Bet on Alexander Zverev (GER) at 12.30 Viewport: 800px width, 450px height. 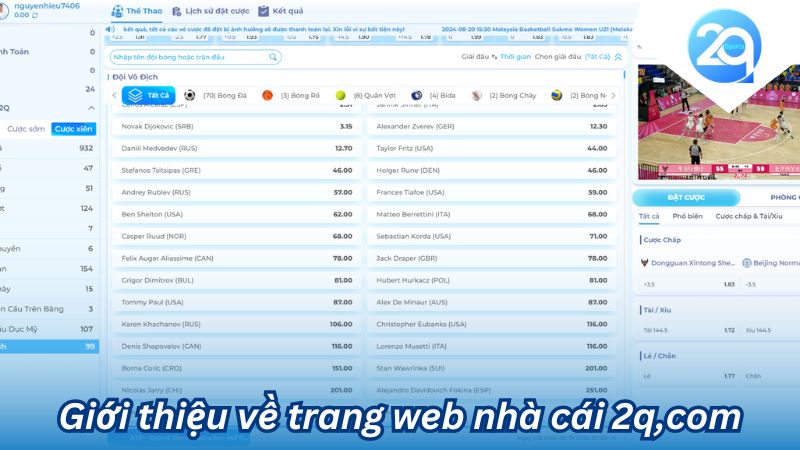[492, 127]
